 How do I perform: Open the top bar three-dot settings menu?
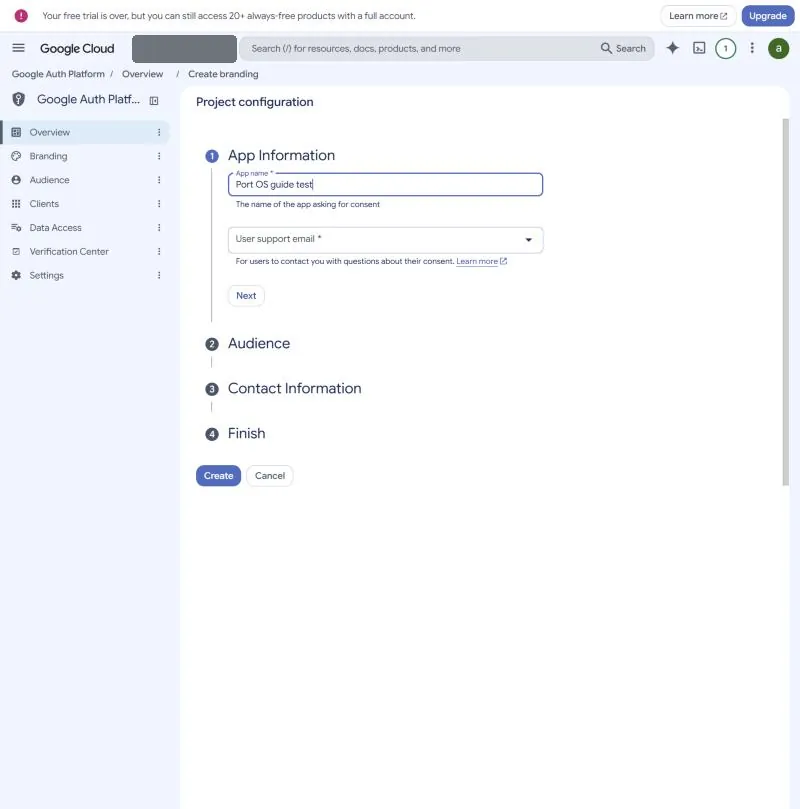[x=752, y=48]
